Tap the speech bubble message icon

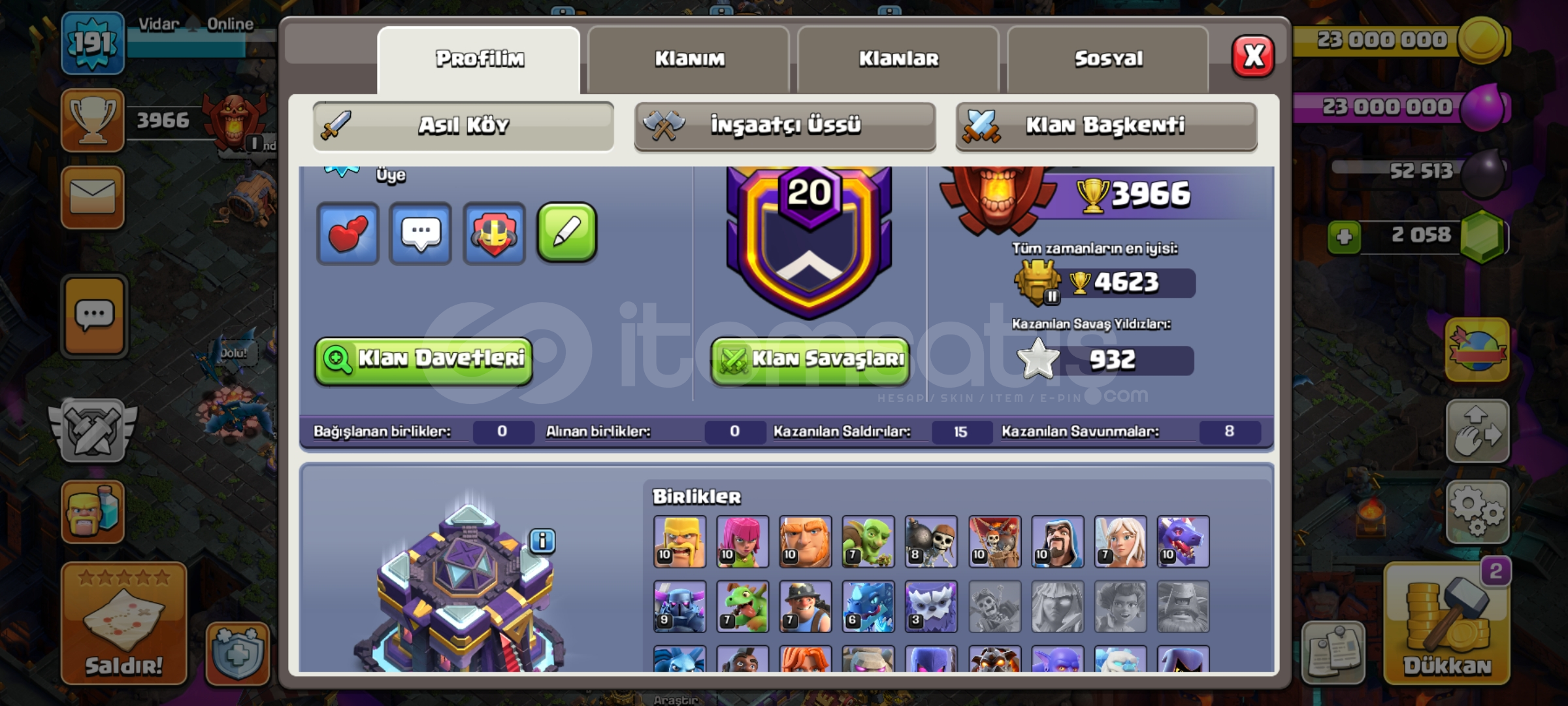point(420,233)
